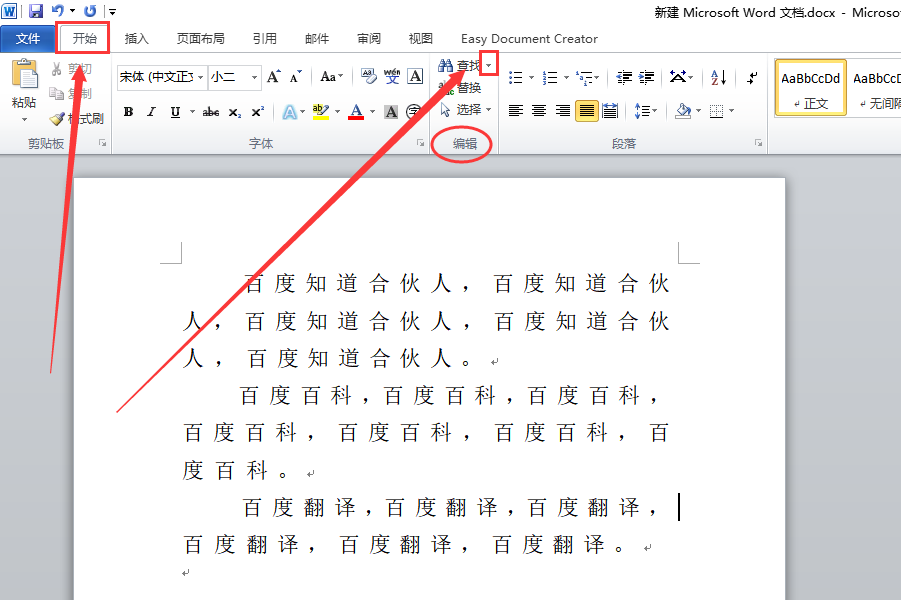The height and width of the screenshot is (600, 901).
Task: Open the Chinese layout (Asian typography) menu
Action: 681,78
